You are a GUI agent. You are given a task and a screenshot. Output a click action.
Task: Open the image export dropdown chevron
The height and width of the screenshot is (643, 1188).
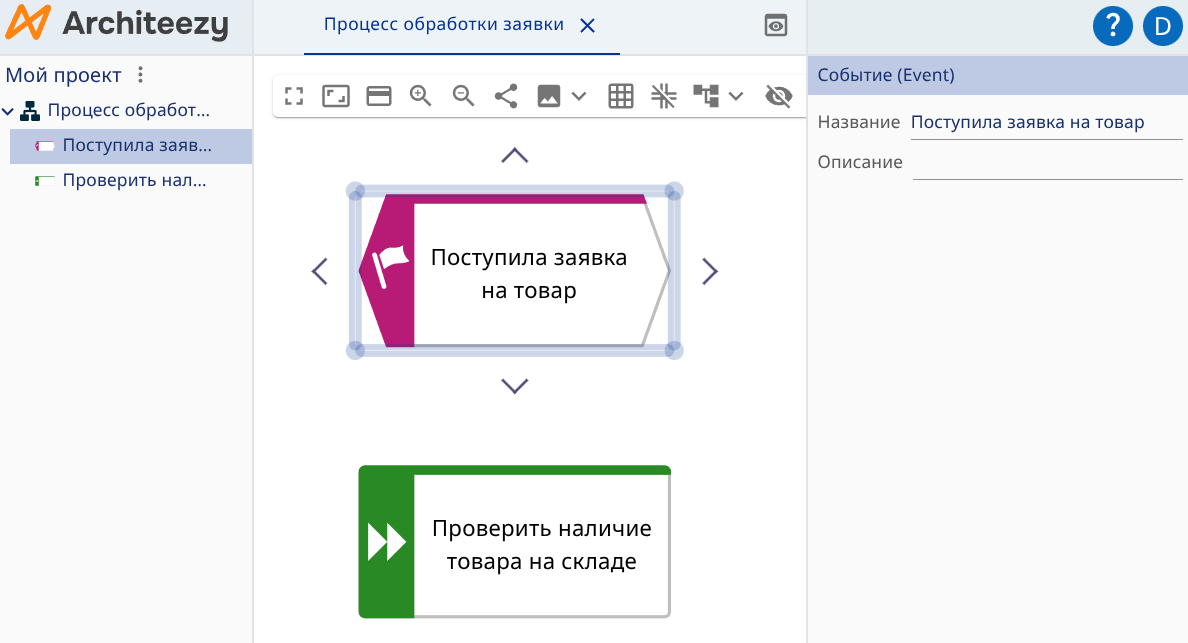pyautogui.click(x=580, y=96)
